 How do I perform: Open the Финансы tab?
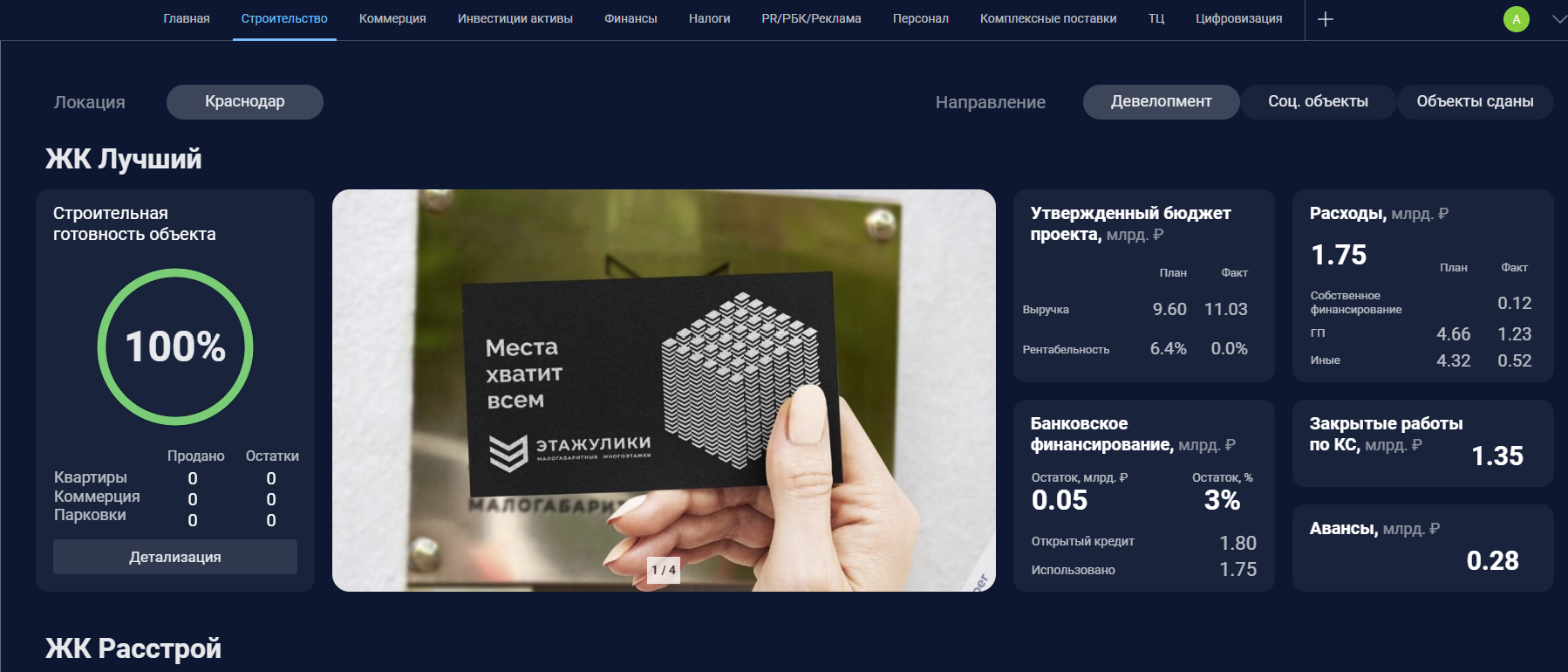pyautogui.click(x=631, y=19)
